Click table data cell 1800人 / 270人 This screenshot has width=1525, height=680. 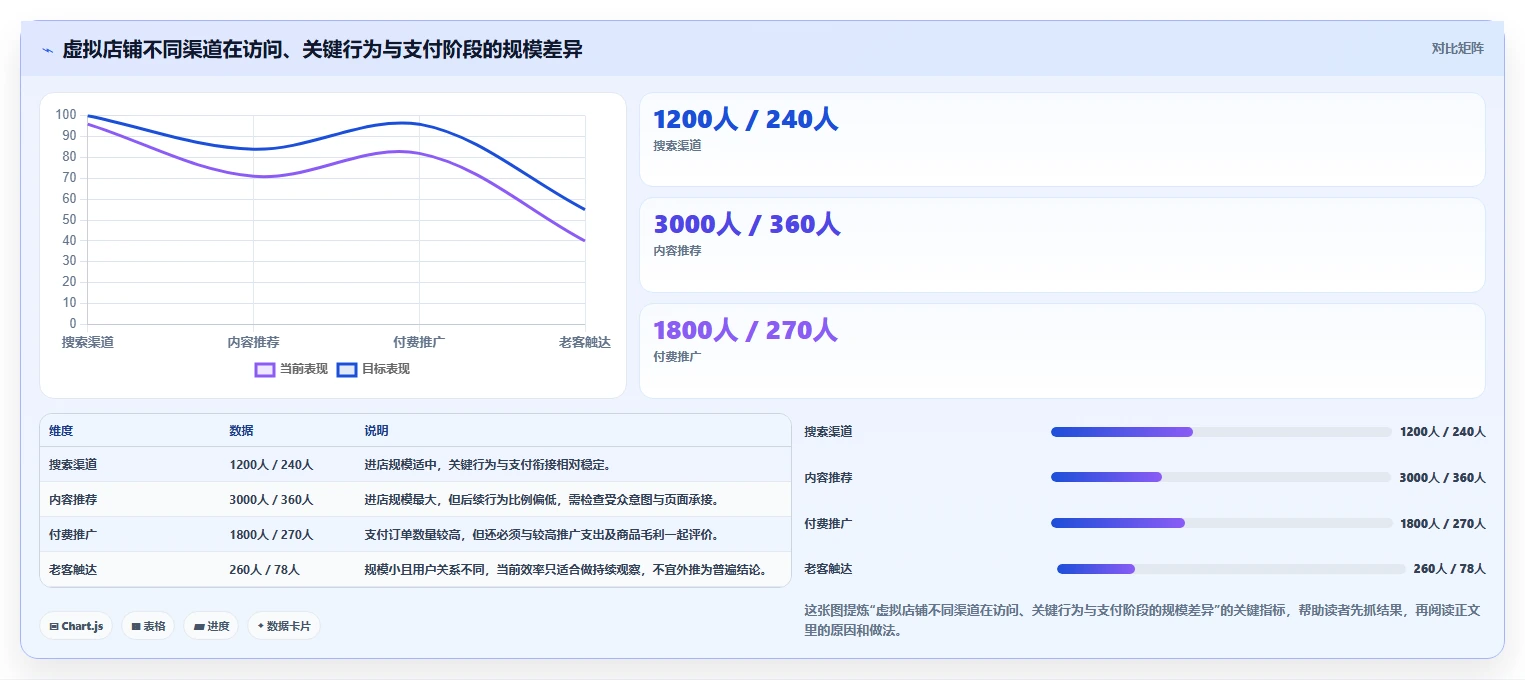271,535
